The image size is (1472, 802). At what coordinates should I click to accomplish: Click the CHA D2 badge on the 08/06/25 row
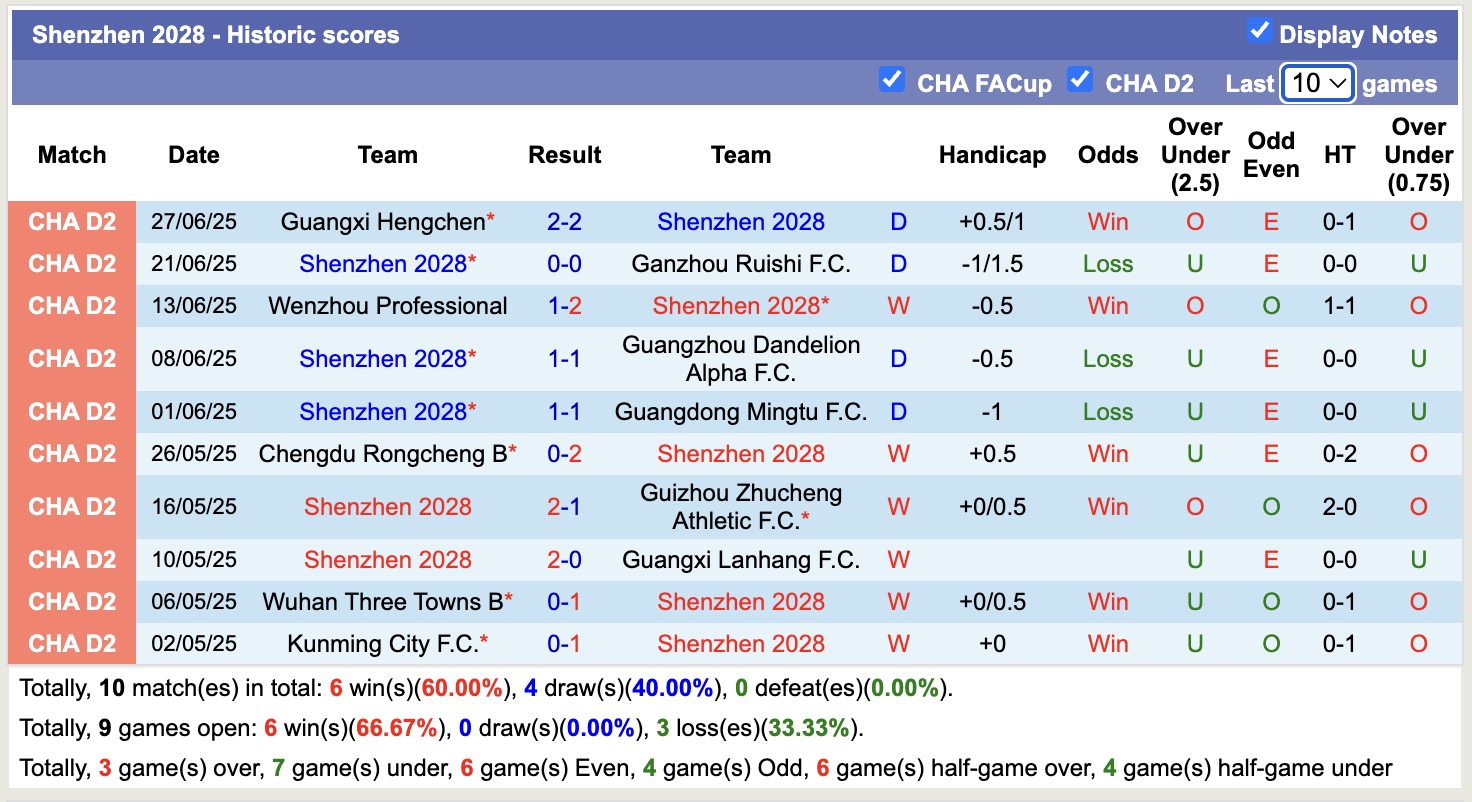(71, 359)
